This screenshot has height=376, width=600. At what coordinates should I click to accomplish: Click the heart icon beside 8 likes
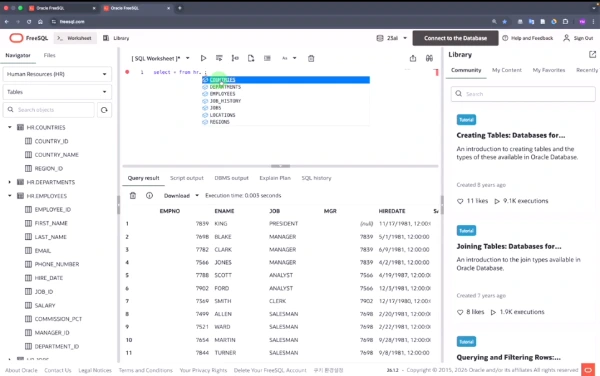point(460,312)
